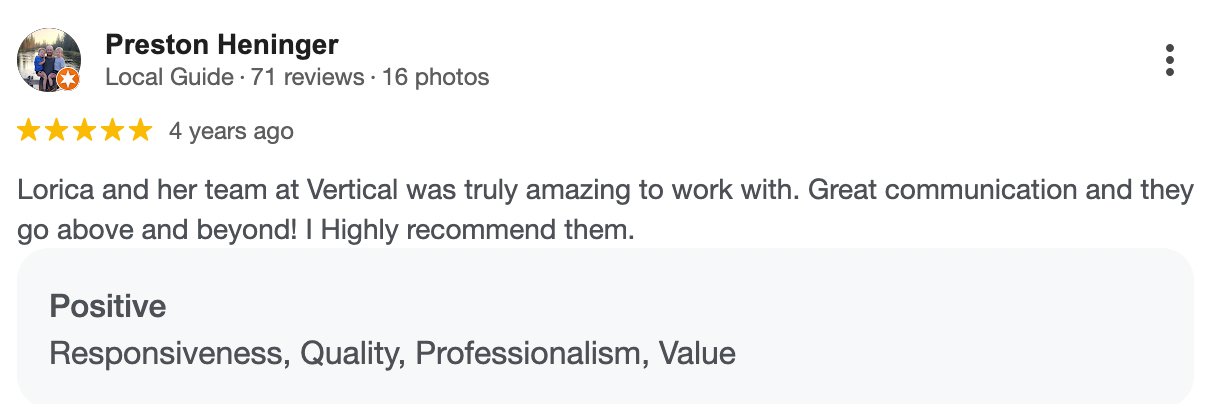The image size is (1214, 404).
Task: Click the fifth rating star
Action: pyautogui.click(x=141, y=130)
